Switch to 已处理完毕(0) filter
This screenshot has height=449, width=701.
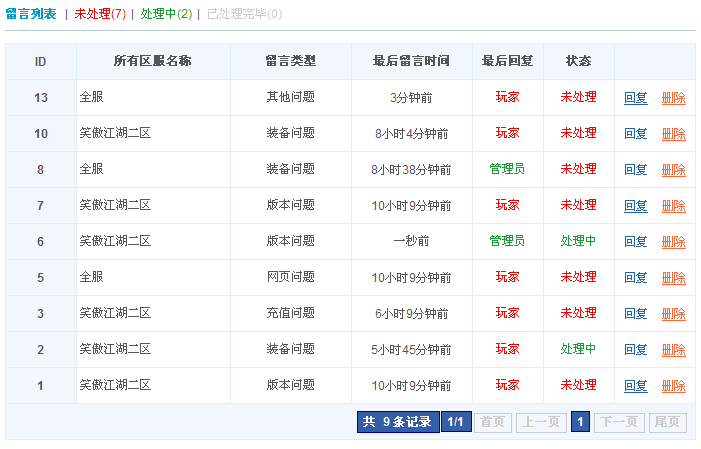click(244, 14)
